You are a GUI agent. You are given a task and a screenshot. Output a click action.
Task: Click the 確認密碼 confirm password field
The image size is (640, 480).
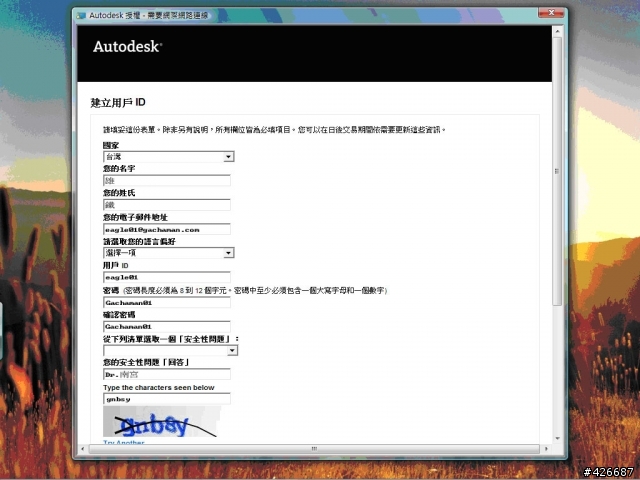167,327
